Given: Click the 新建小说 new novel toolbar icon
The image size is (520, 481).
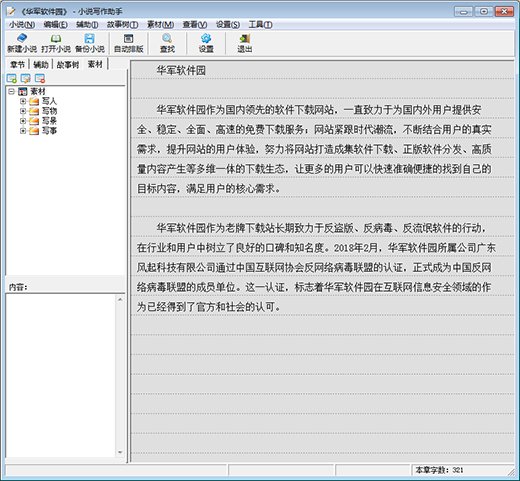Looking at the screenshot, I should 22,43.
